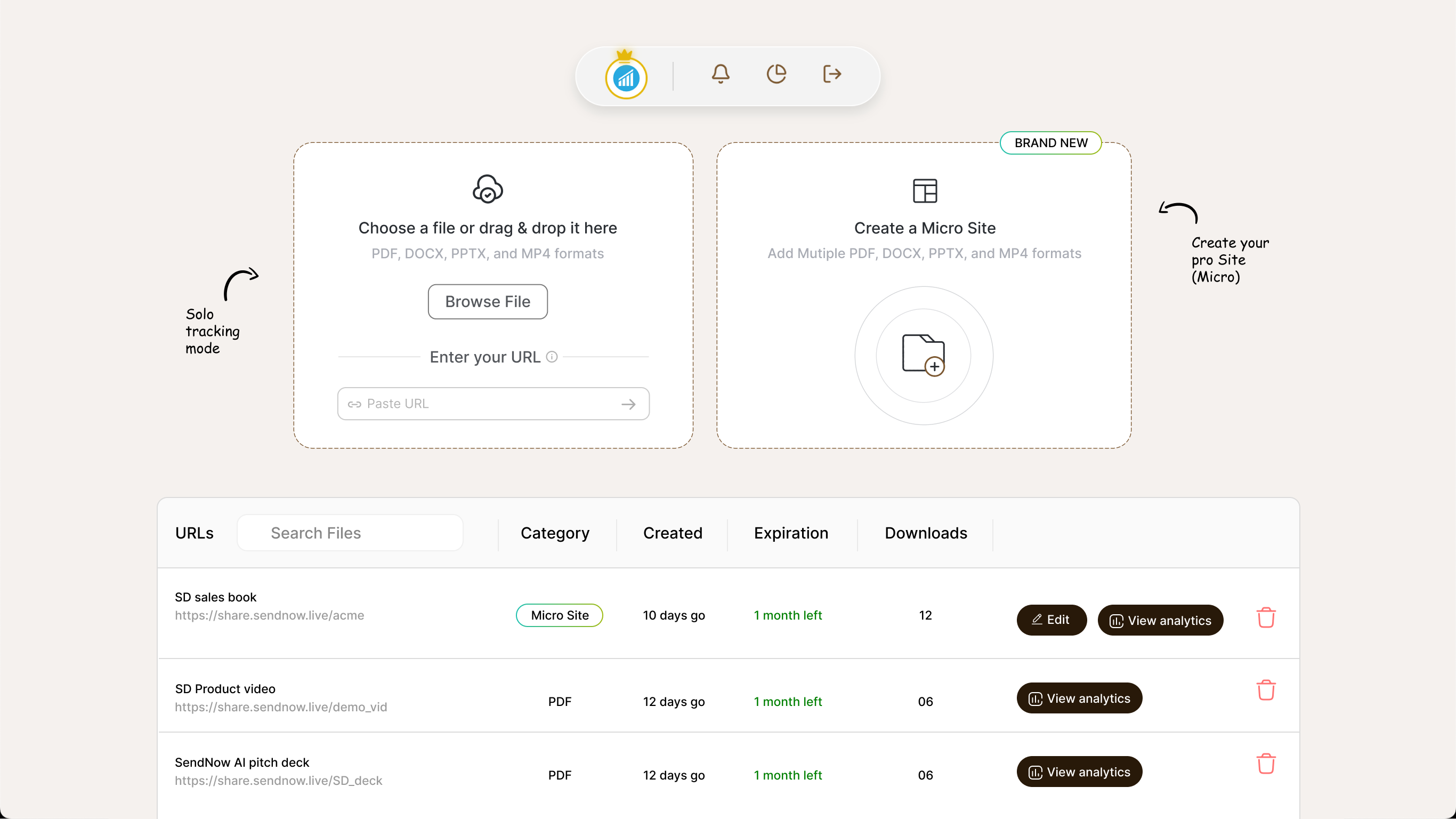The image size is (1456, 819).
Task: Delete the SD sales book entry
Action: coord(1266,617)
